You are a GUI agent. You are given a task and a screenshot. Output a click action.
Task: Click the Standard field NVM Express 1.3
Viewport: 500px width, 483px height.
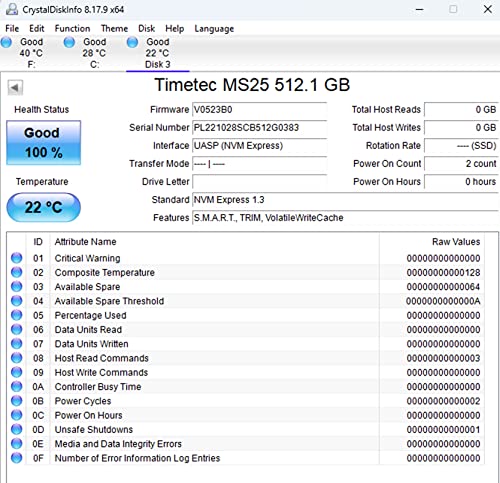tap(345, 200)
